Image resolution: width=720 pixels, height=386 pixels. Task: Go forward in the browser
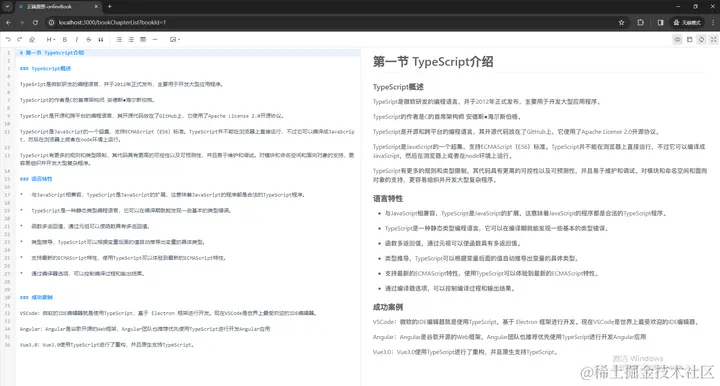22,22
